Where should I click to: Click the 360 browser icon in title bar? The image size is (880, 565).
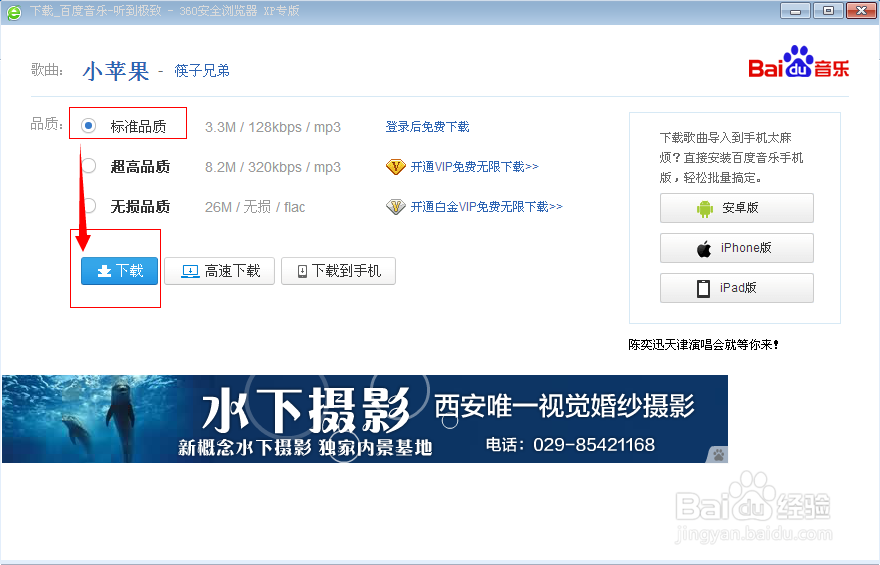point(13,12)
